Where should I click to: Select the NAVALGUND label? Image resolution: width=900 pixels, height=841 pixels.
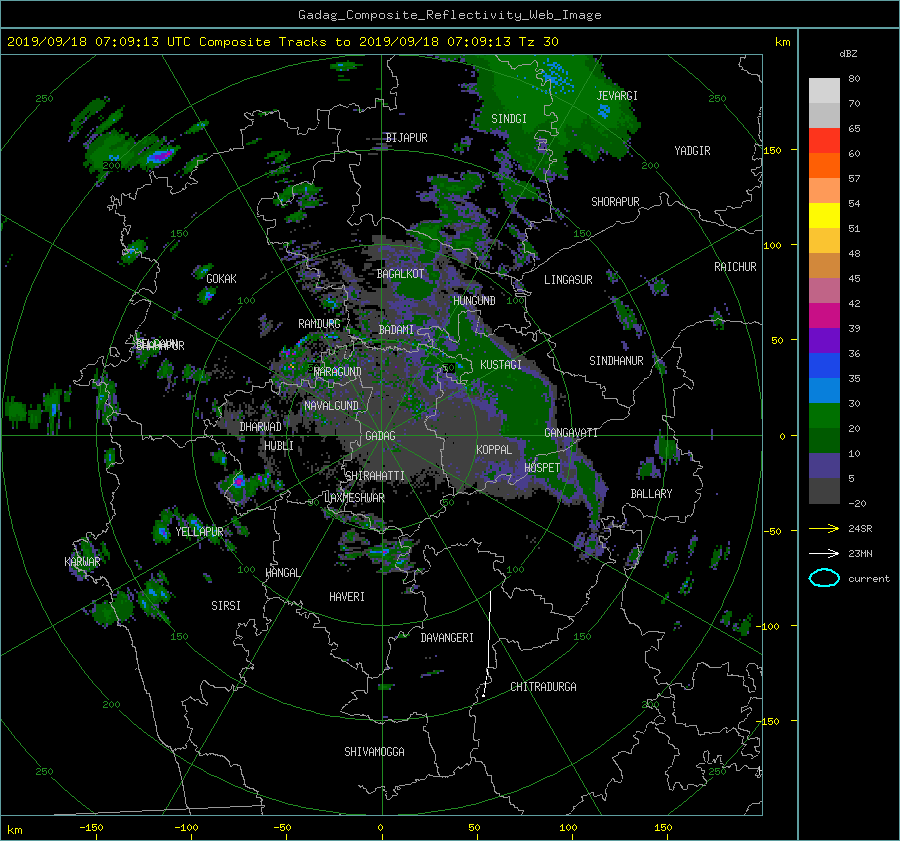(x=331, y=406)
